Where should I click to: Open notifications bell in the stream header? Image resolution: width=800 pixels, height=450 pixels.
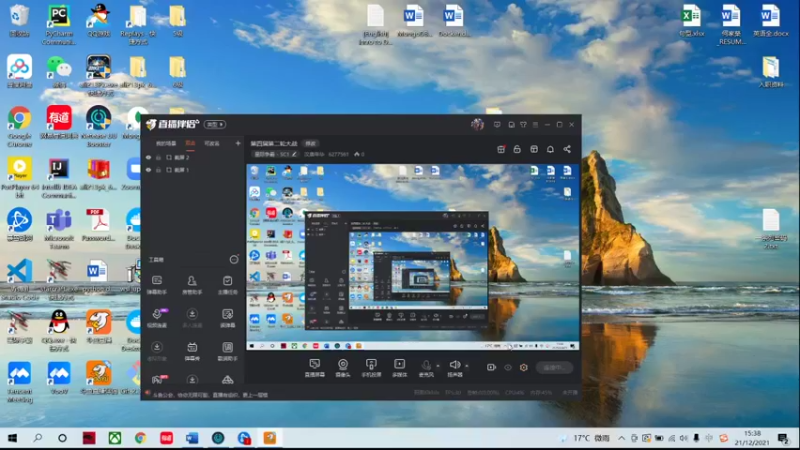(x=550, y=149)
